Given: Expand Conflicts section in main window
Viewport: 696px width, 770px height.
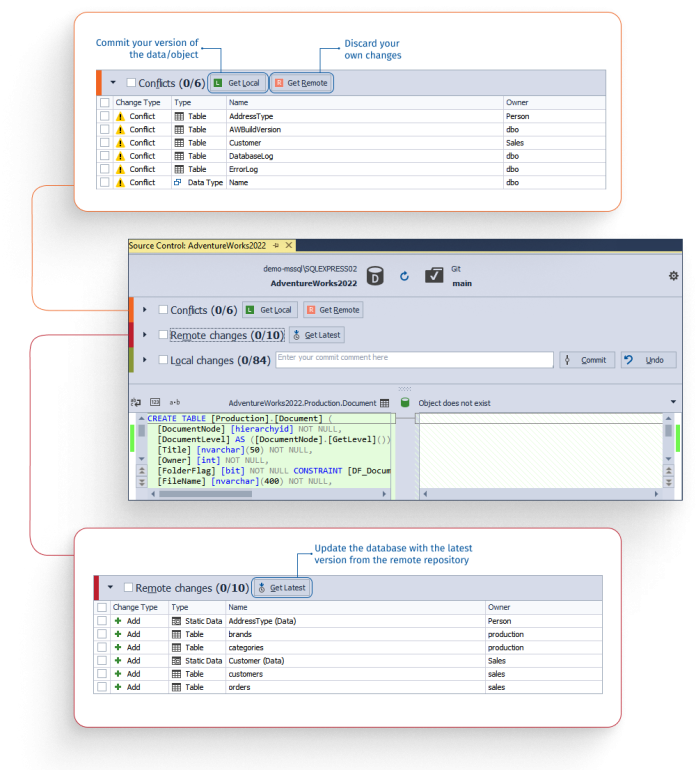Looking at the screenshot, I should (x=144, y=310).
